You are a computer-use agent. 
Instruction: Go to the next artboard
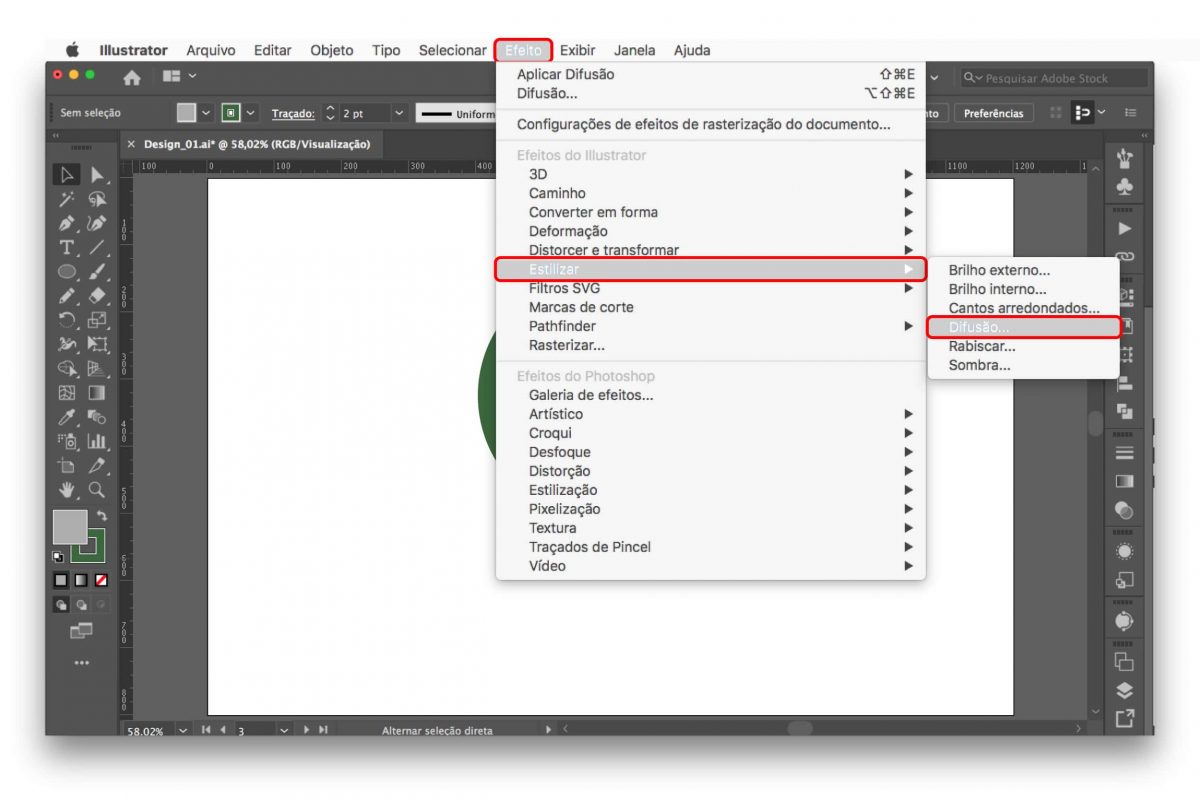[x=307, y=730]
